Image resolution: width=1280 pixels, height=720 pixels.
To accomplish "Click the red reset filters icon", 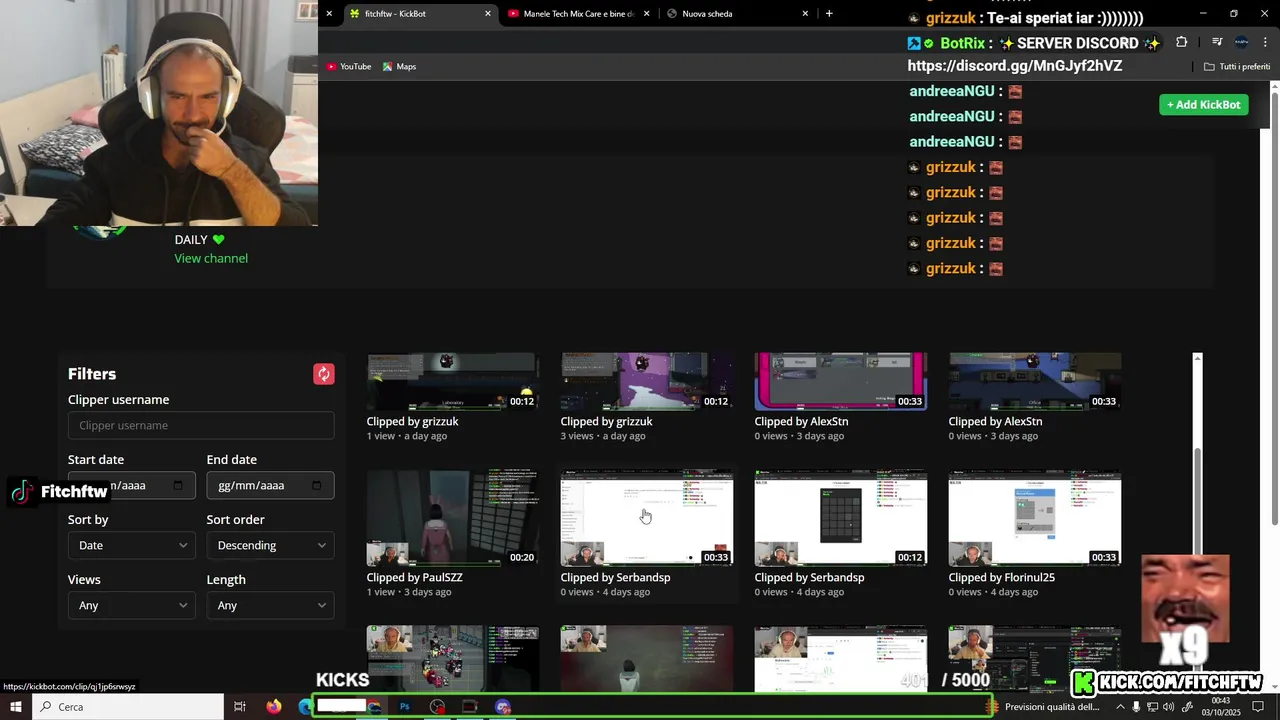I will (323, 374).
